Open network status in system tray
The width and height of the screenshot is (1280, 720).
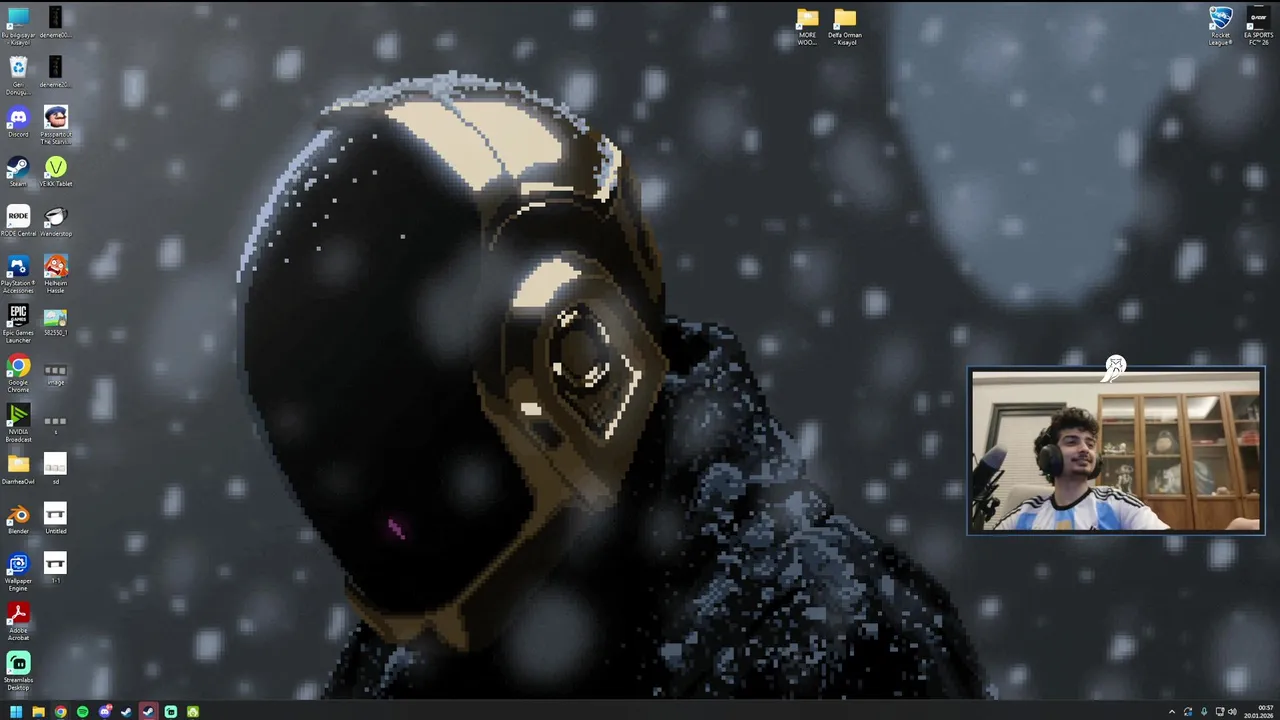coord(1219,712)
